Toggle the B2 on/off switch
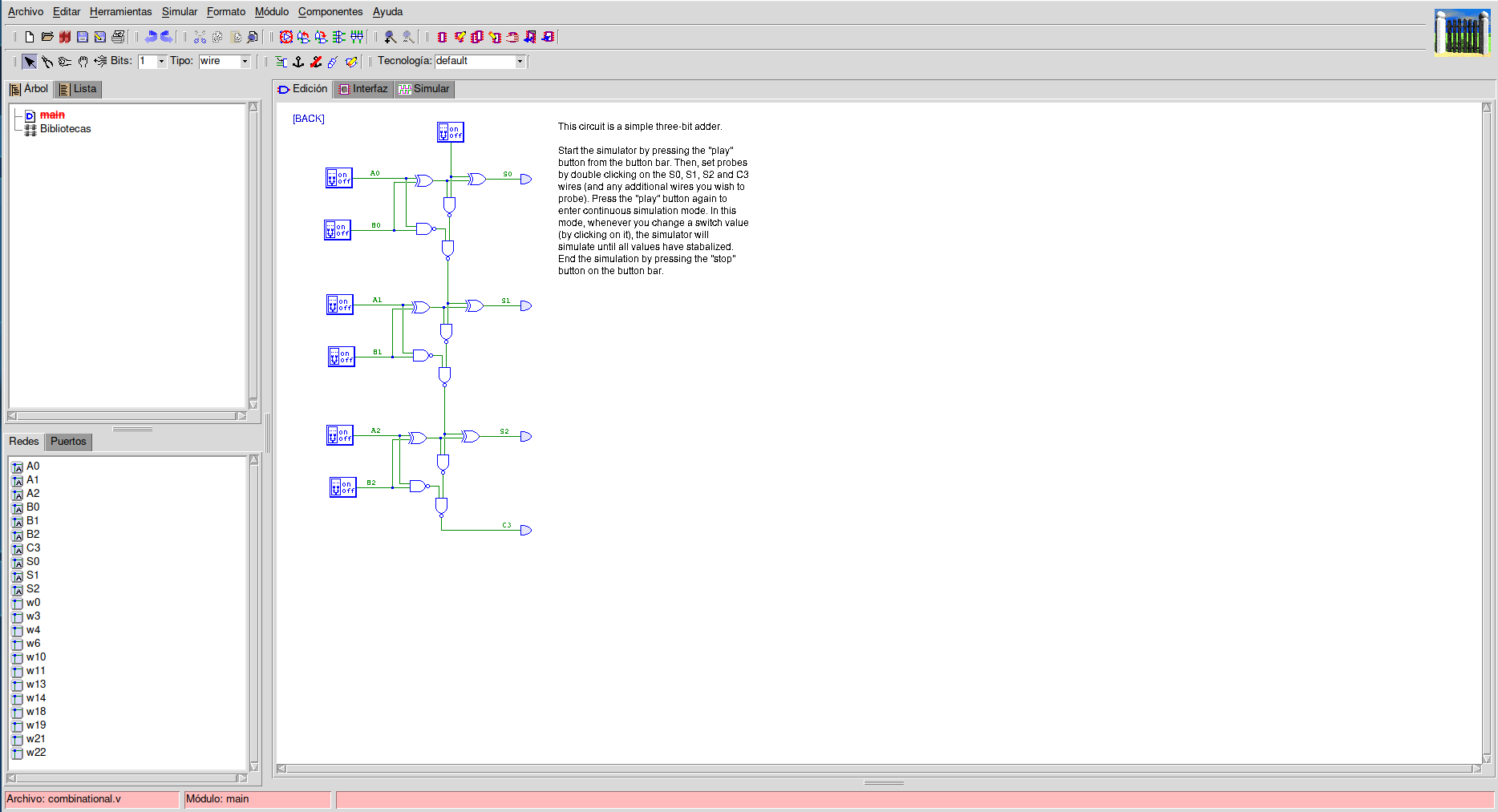1498x812 pixels. (342, 487)
